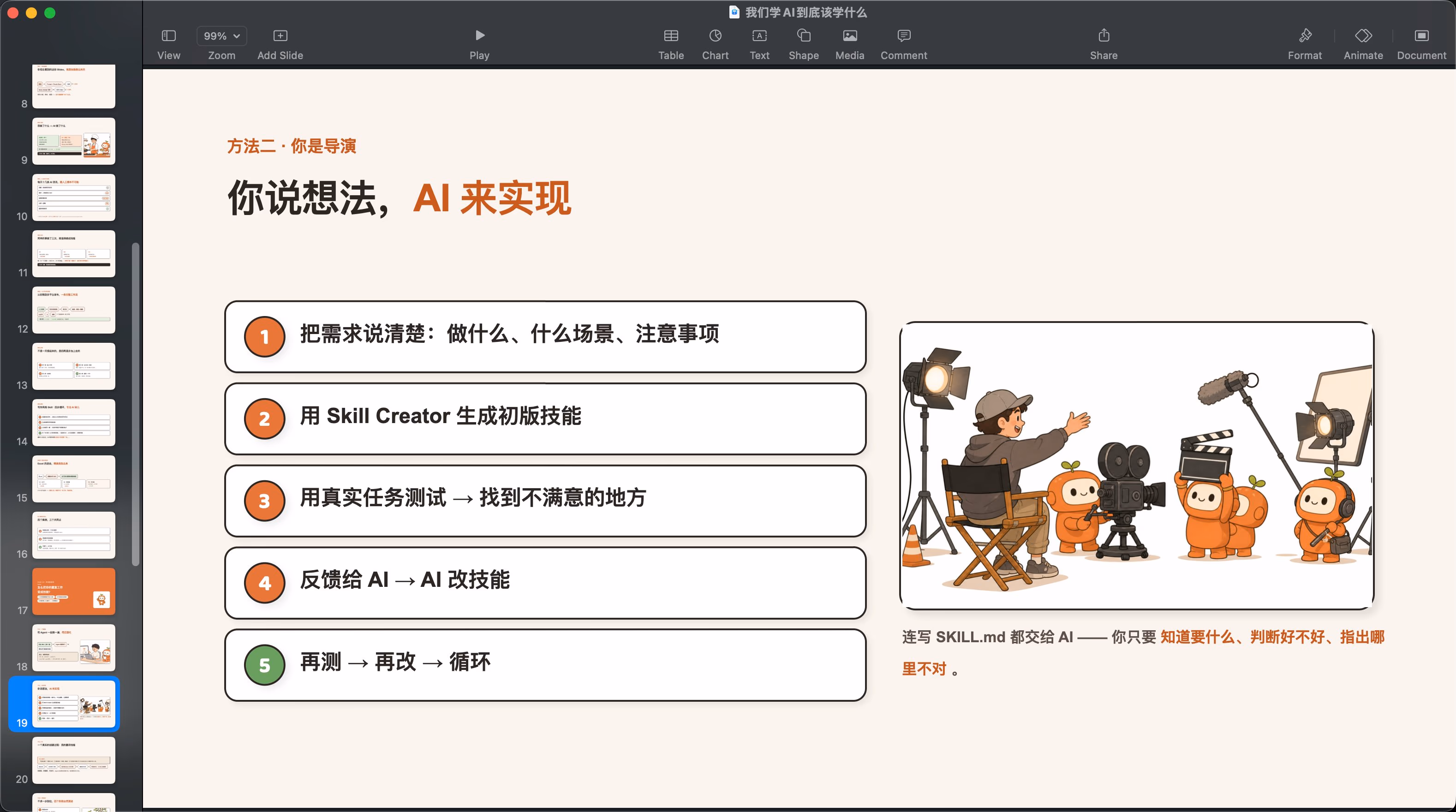
Task: Select orange slide 17 thumbnail
Action: [73, 591]
